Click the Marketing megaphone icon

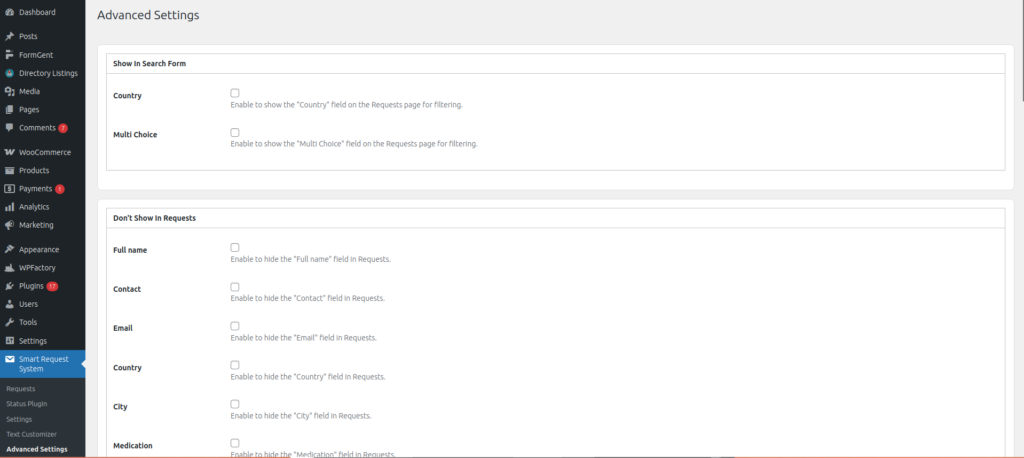point(9,225)
